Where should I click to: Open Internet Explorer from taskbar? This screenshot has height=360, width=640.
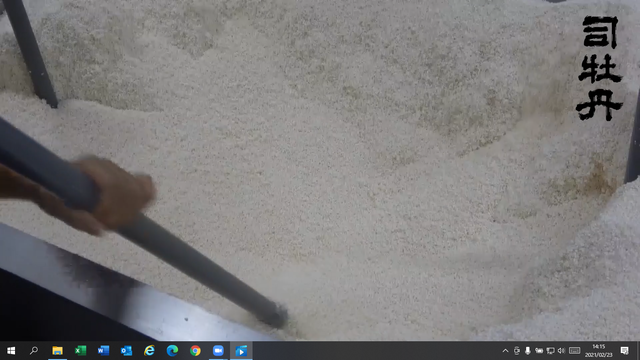pos(149,351)
